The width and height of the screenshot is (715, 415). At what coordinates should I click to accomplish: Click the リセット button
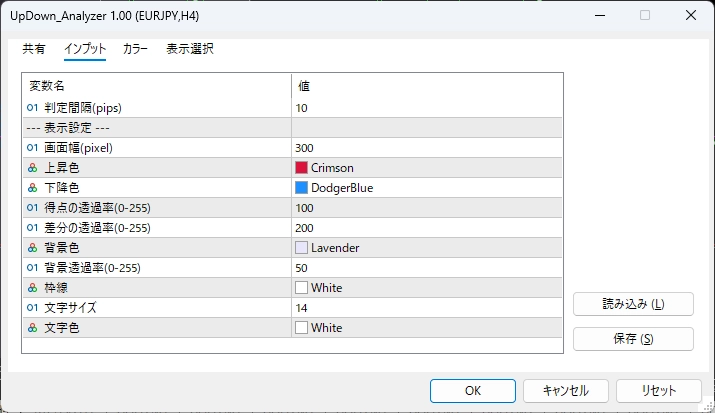pyautogui.click(x=658, y=391)
